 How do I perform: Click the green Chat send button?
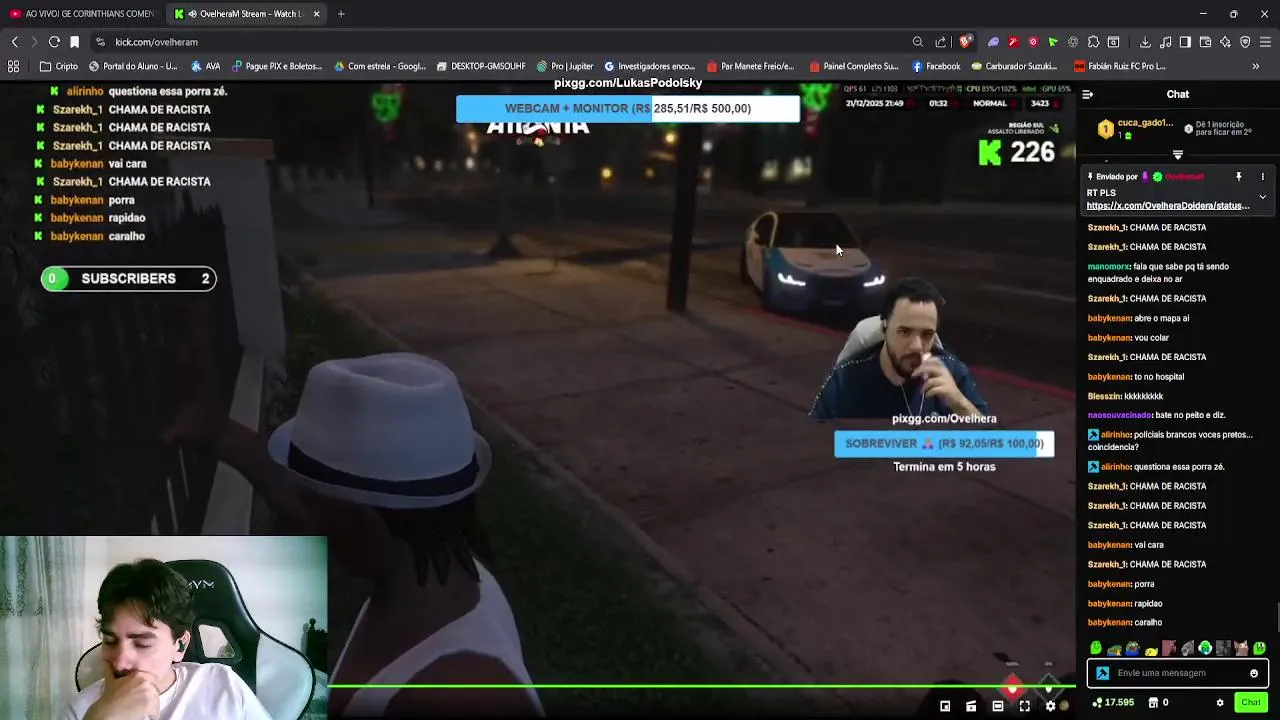[x=1251, y=703]
